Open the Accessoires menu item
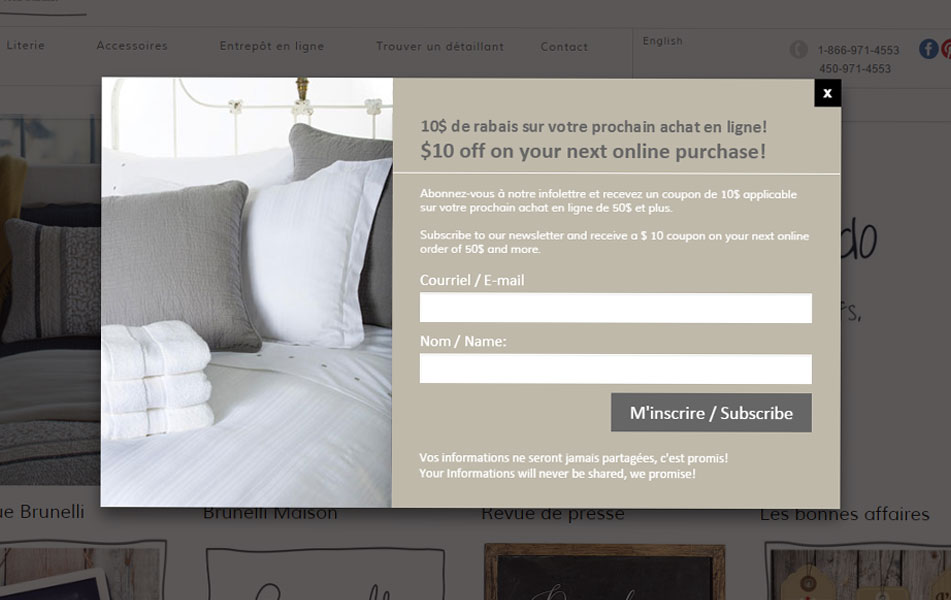The image size is (951, 600). pyautogui.click(x=132, y=46)
